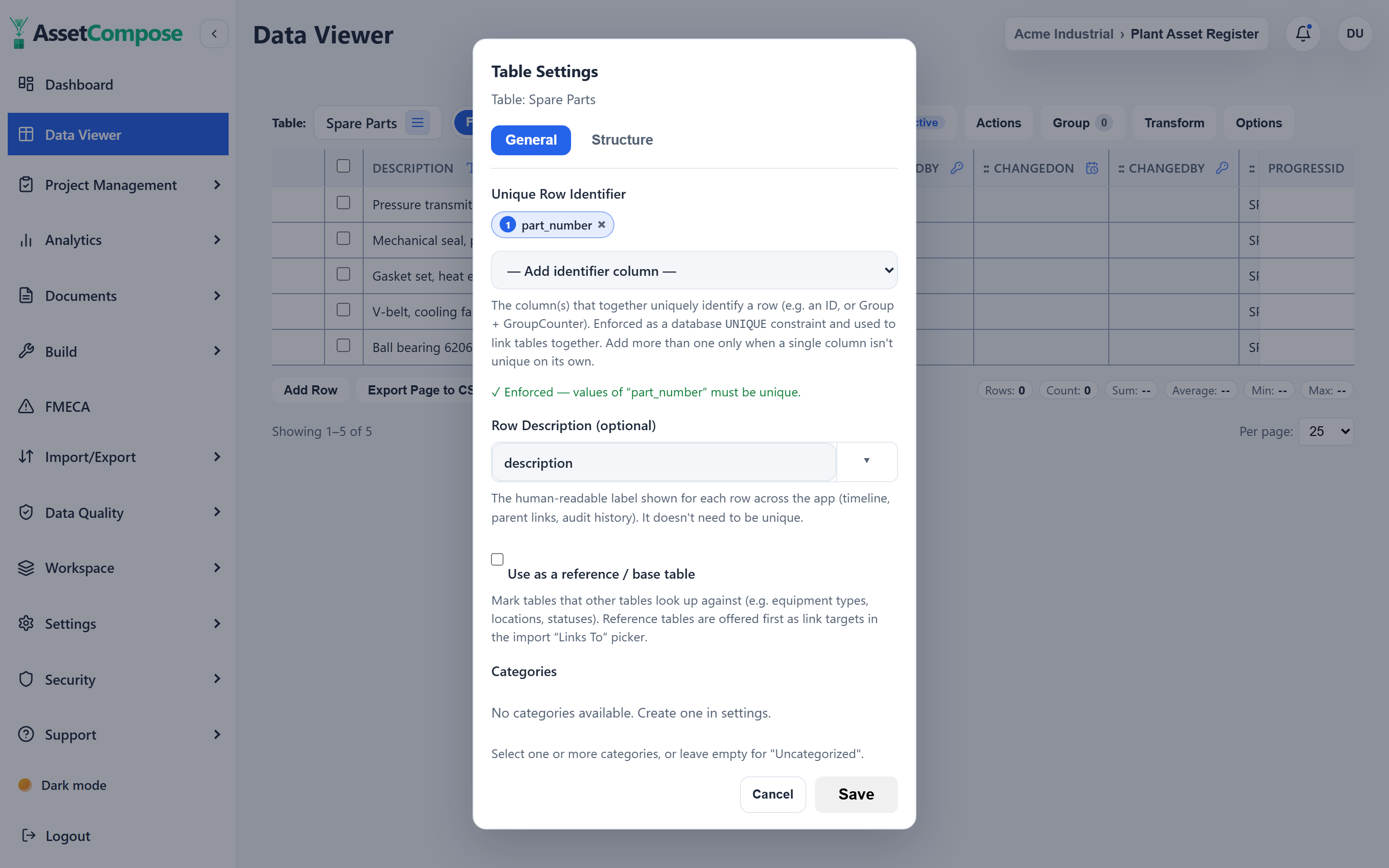
Task: Toggle Dark mode
Action: tap(63, 785)
